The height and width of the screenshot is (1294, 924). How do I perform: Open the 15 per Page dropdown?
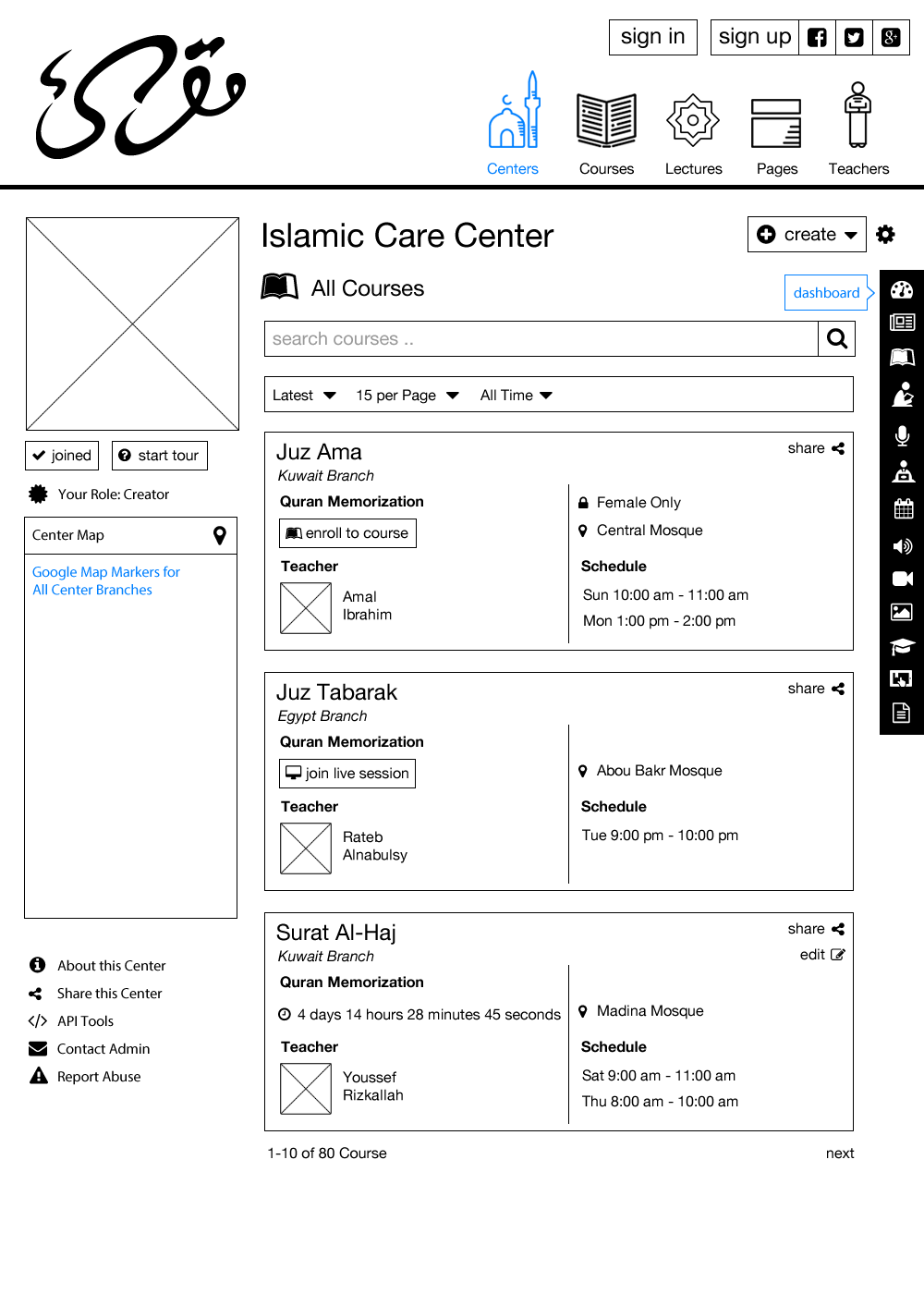pos(407,396)
